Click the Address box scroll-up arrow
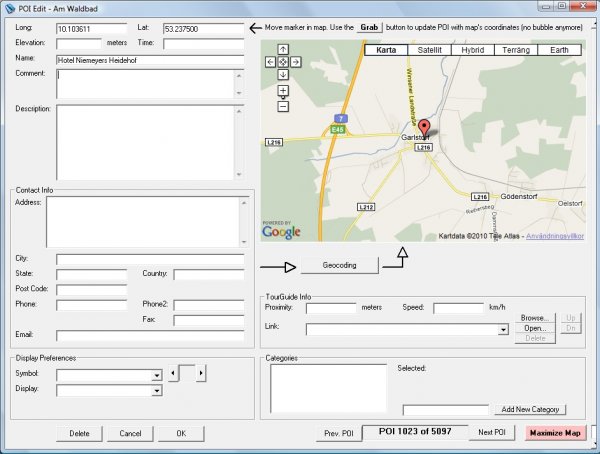 (x=244, y=203)
